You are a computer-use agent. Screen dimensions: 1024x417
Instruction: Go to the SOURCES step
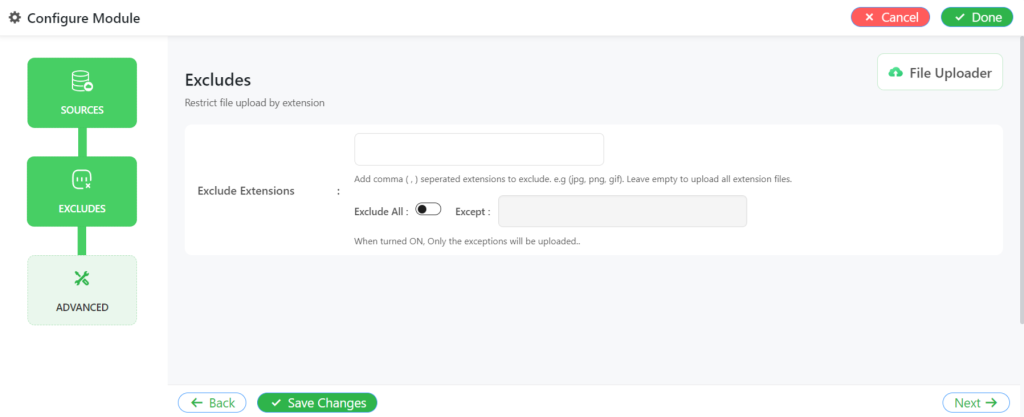pyautogui.click(x=82, y=93)
